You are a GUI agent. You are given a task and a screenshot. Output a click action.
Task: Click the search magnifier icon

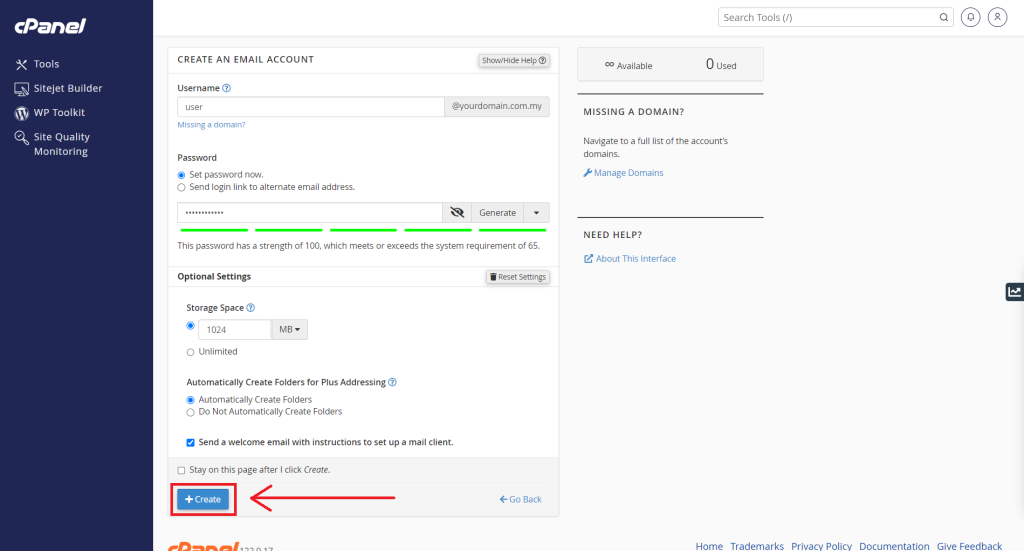944,18
